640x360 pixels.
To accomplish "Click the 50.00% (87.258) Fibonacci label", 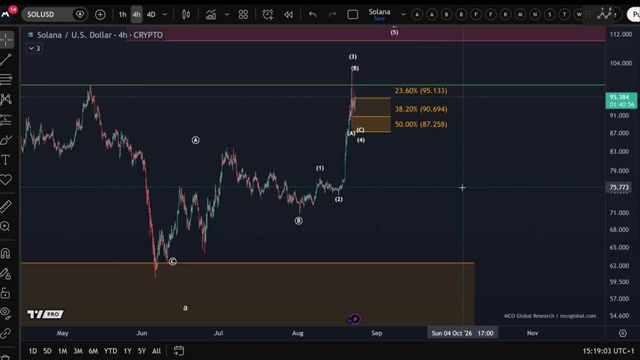I will point(421,124).
